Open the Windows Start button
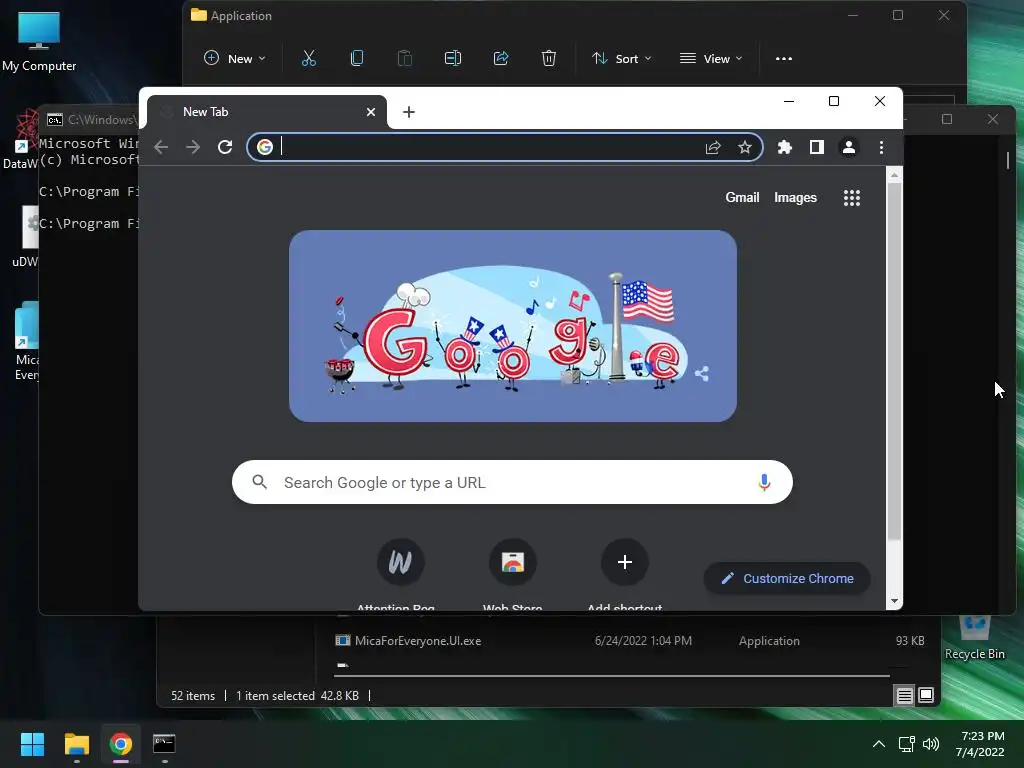 click(x=32, y=744)
